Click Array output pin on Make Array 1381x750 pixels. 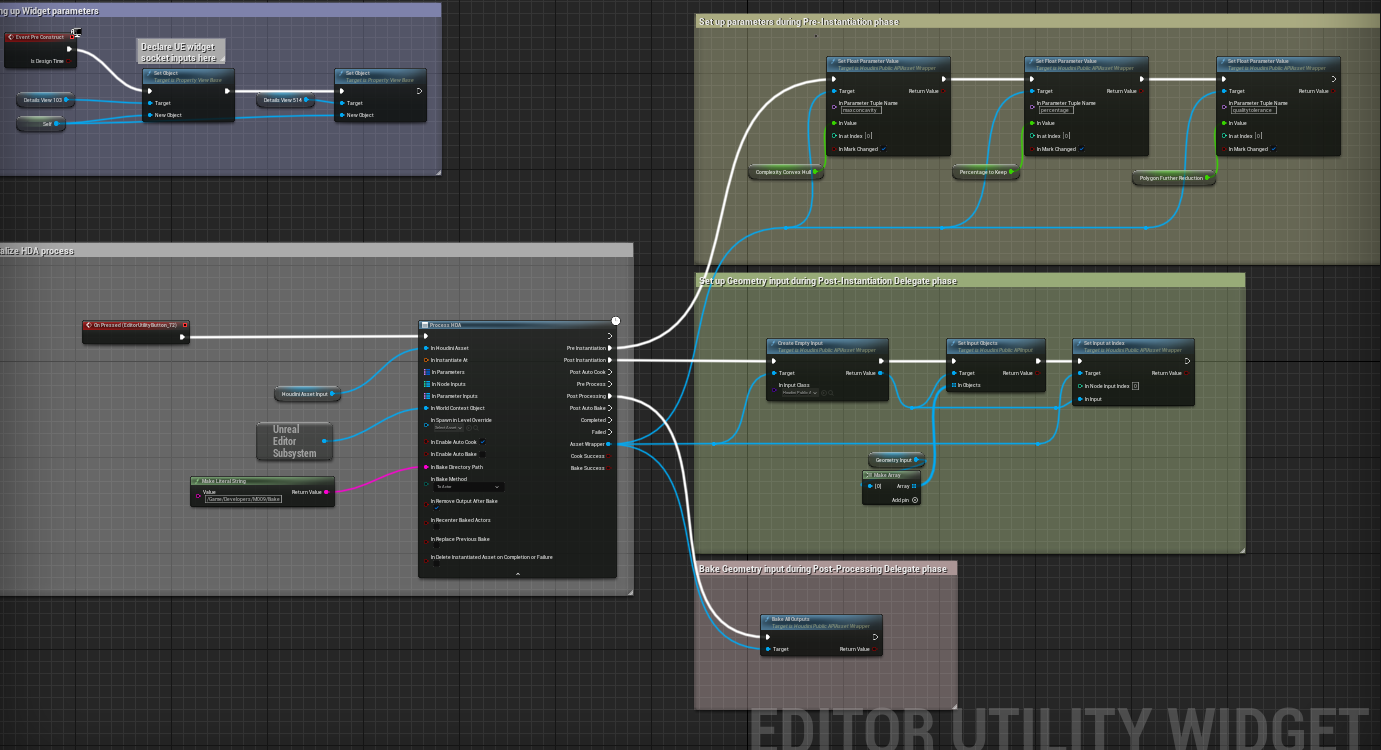point(914,486)
